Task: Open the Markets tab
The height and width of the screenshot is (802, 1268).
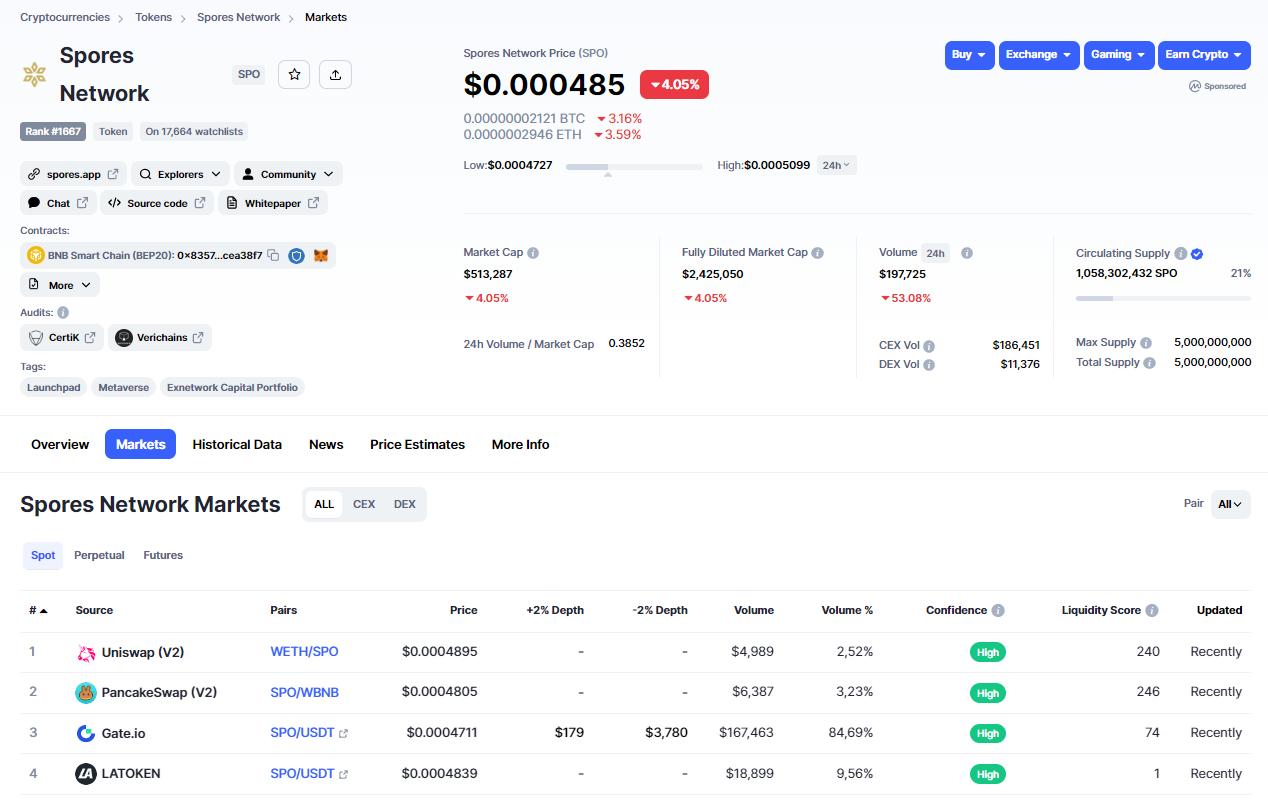Action: (x=141, y=445)
